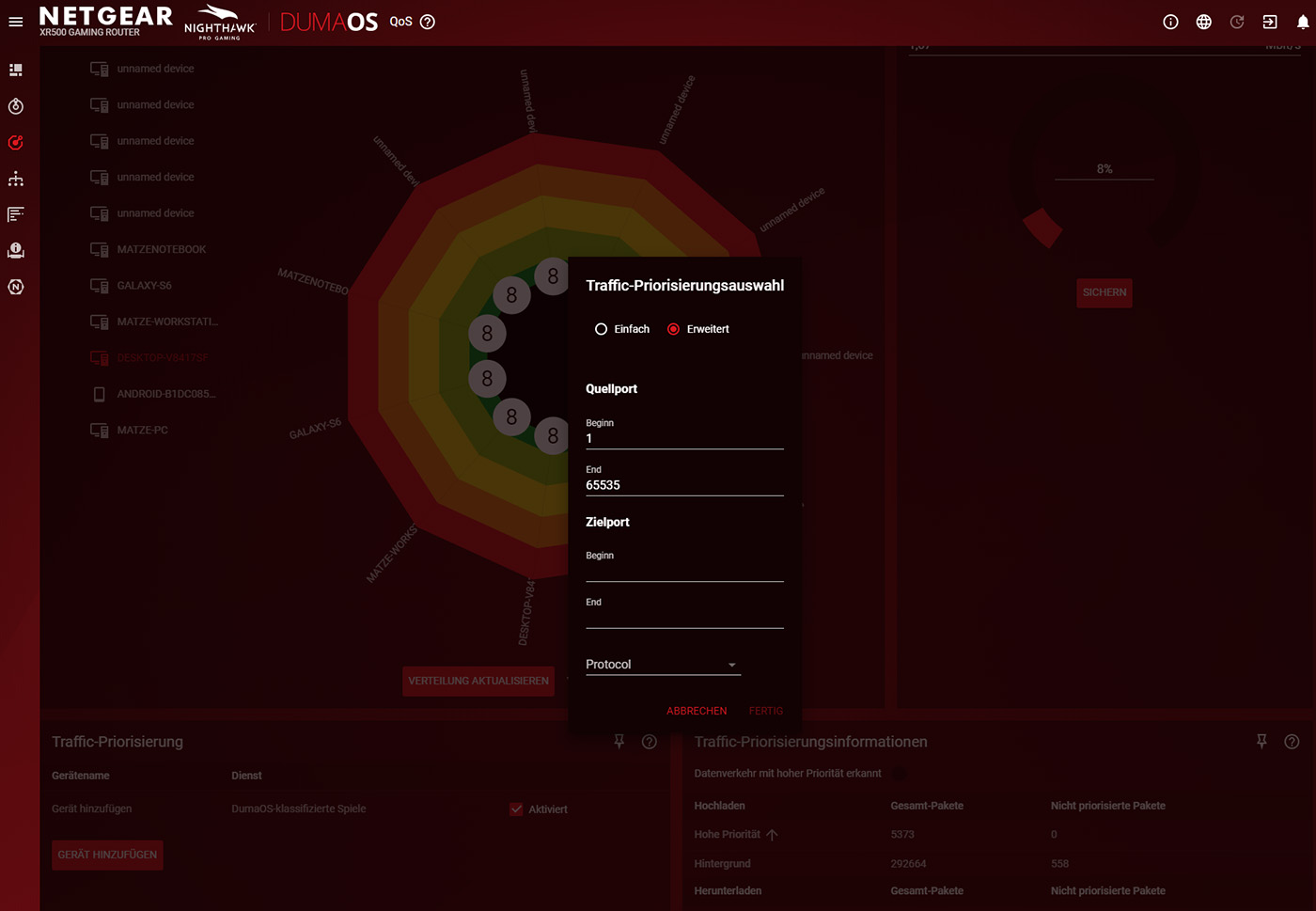Open the hamburger navigation menu
Screen dimensions: 1316x911
point(16,22)
